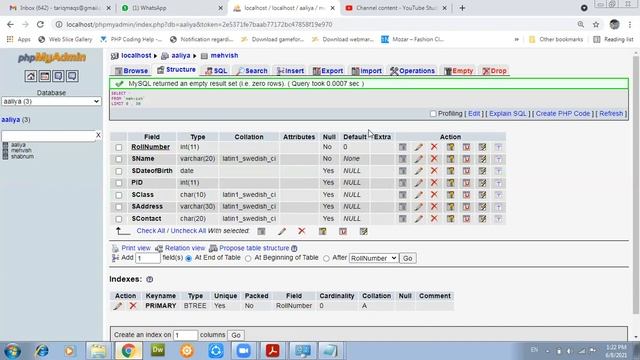The width and height of the screenshot is (640, 360).
Task: Tick the SAddress field checkbox
Action: pos(118,207)
